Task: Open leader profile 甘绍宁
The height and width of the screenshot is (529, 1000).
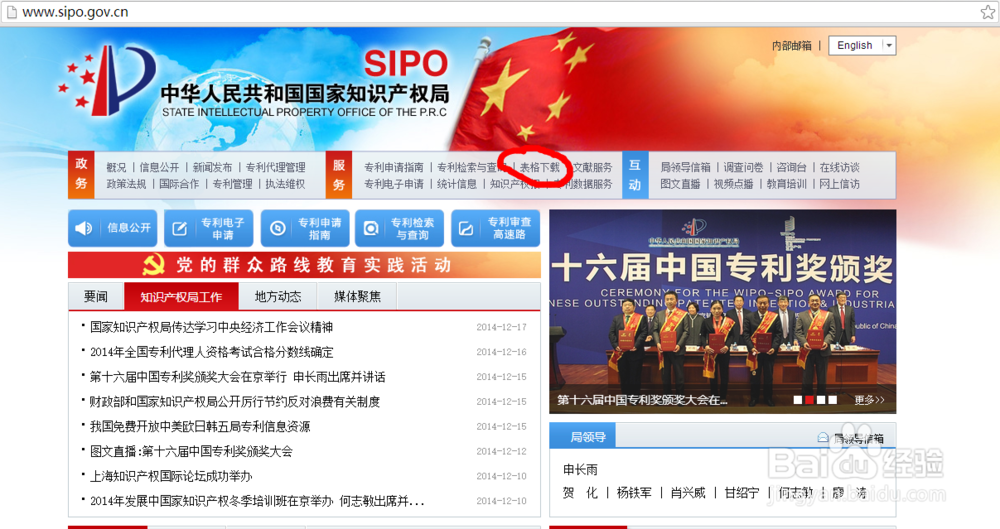Action: [742, 493]
